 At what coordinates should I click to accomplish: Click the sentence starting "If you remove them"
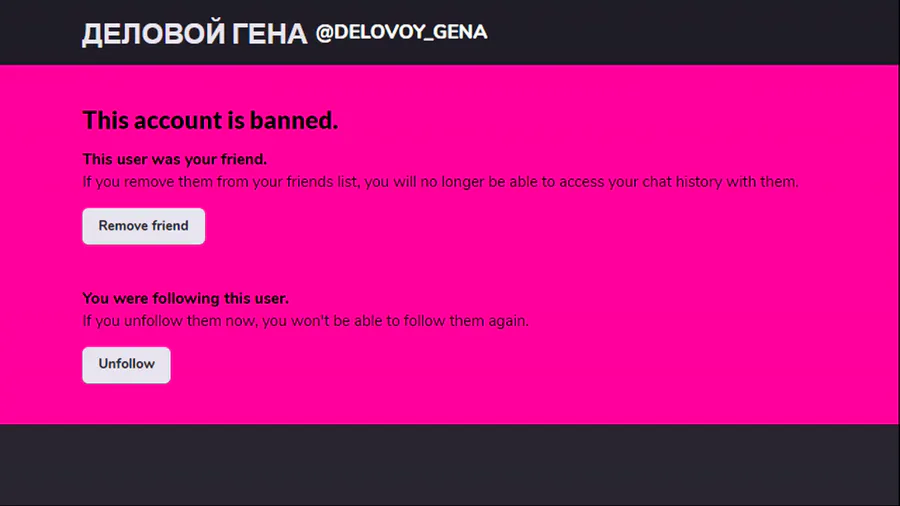coord(440,182)
